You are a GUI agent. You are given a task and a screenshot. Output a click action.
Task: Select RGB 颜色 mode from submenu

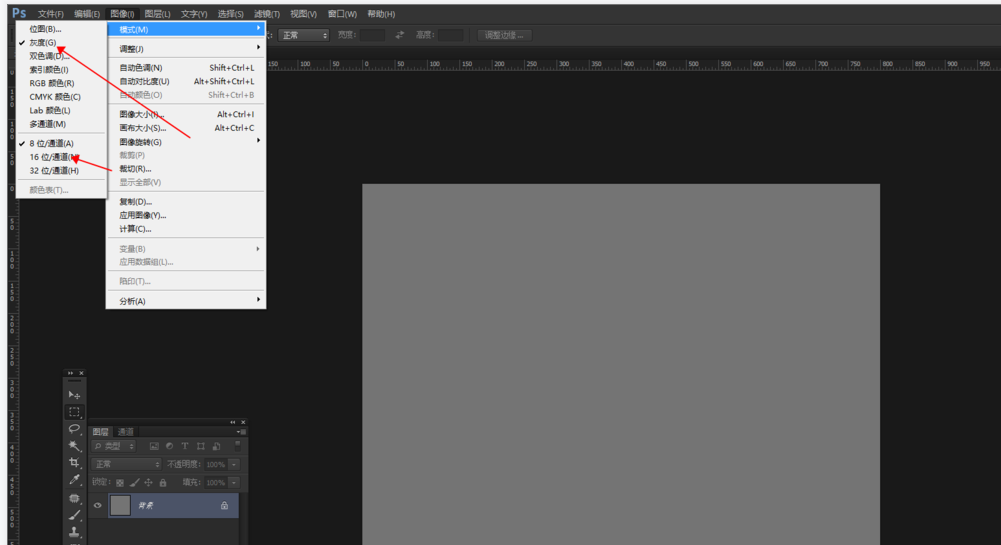pos(52,83)
